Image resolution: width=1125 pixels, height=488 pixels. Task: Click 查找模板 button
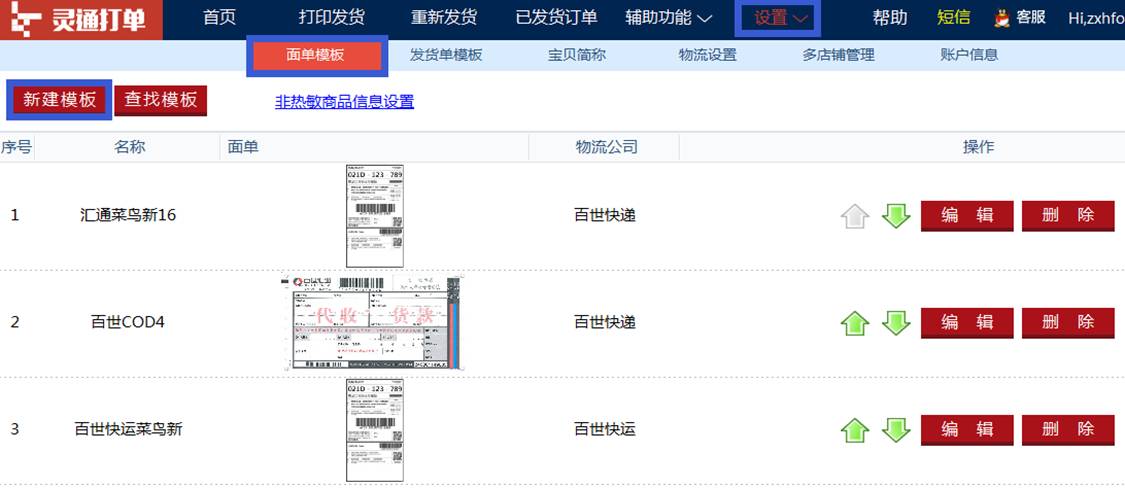[161, 100]
